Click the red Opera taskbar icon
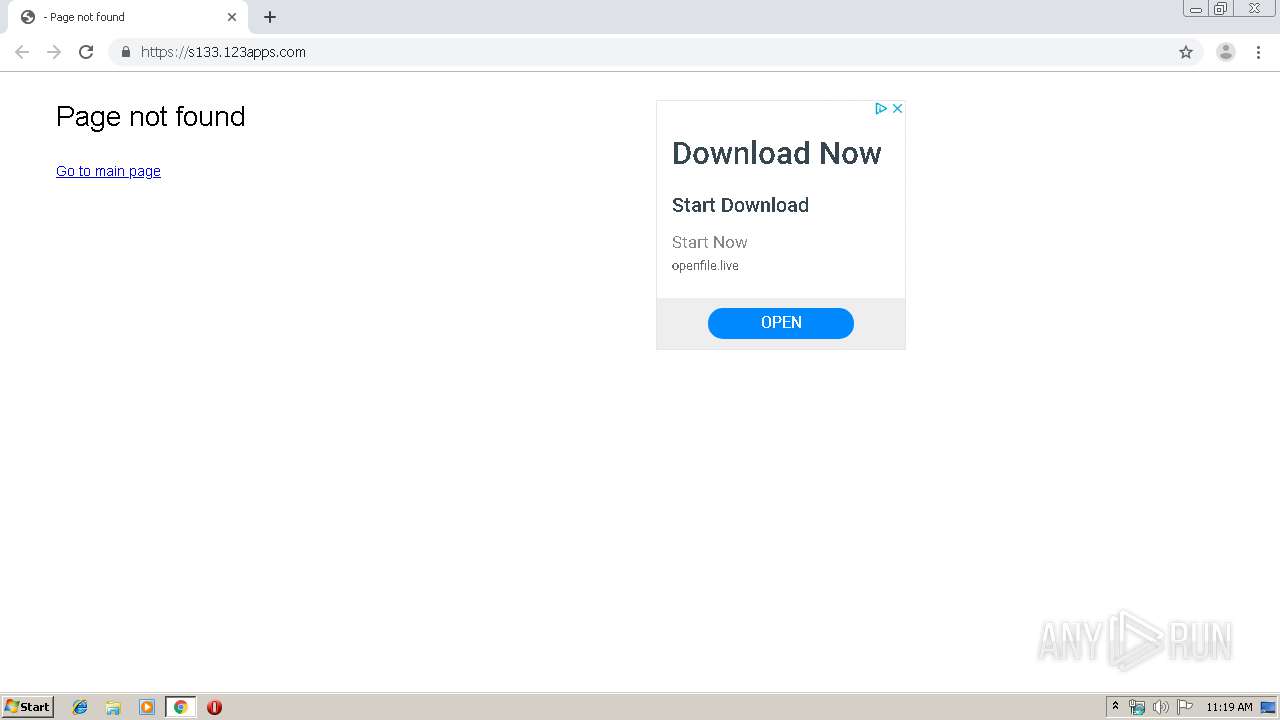This screenshot has height=720, width=1280. pyautogui.click(x=214, y=707)
